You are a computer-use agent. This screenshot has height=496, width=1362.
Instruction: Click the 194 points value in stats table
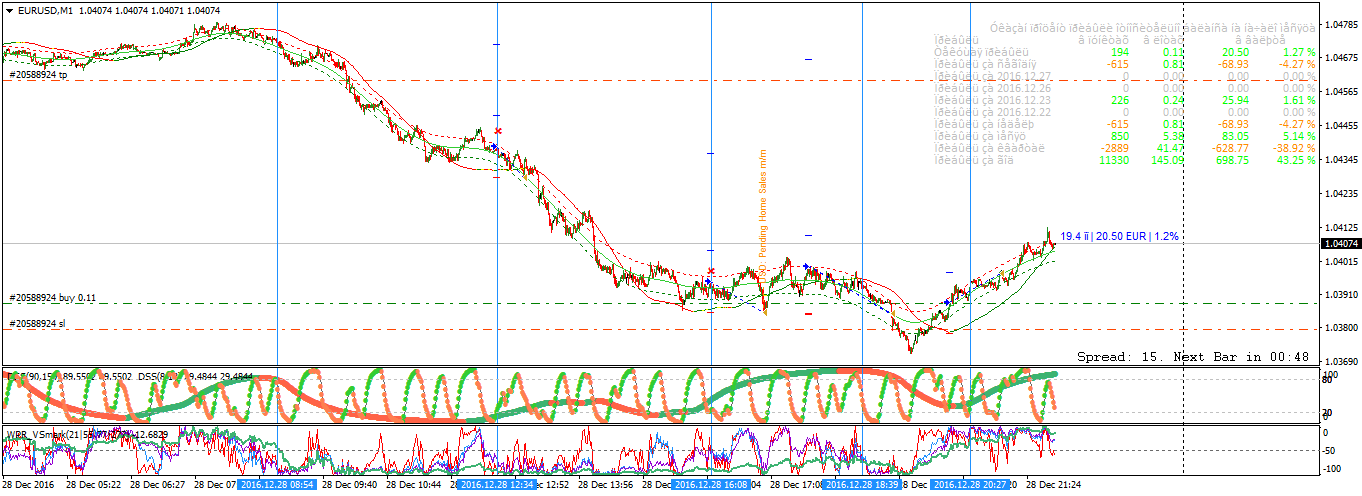tap(1120, 51)
